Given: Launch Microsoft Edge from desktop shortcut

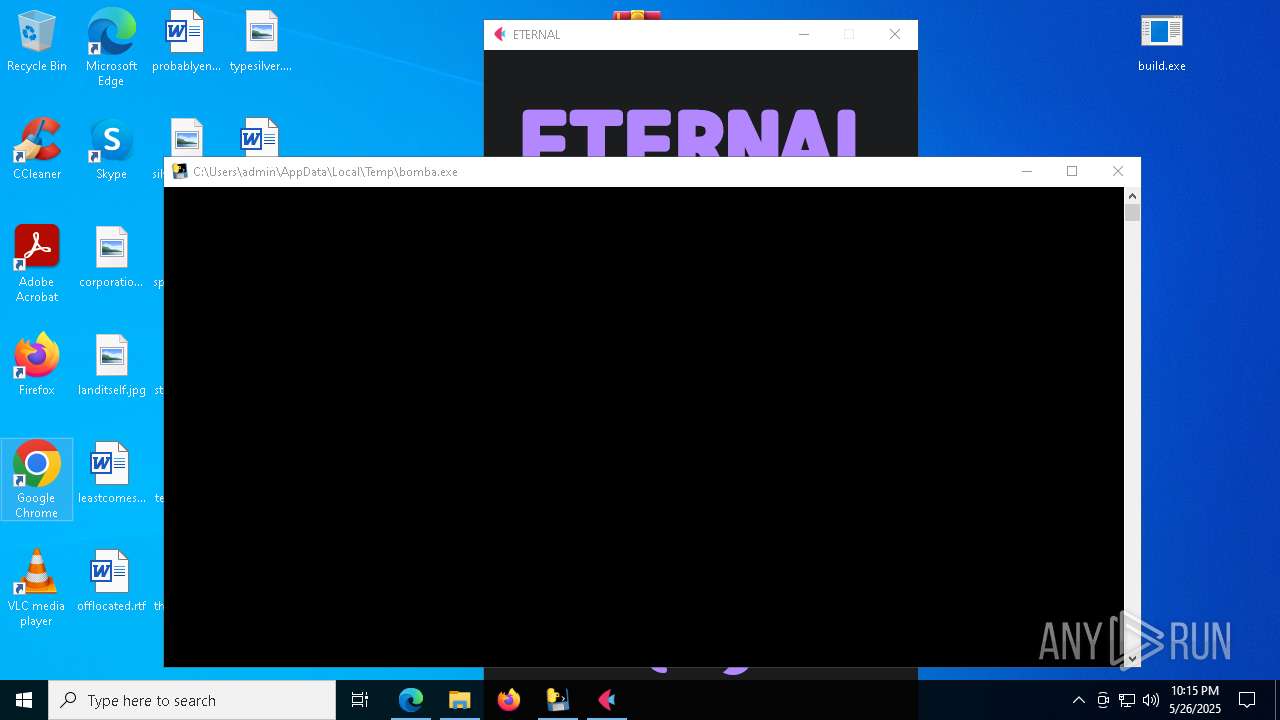Looking at the screenshot, I should tap(111, 47).
